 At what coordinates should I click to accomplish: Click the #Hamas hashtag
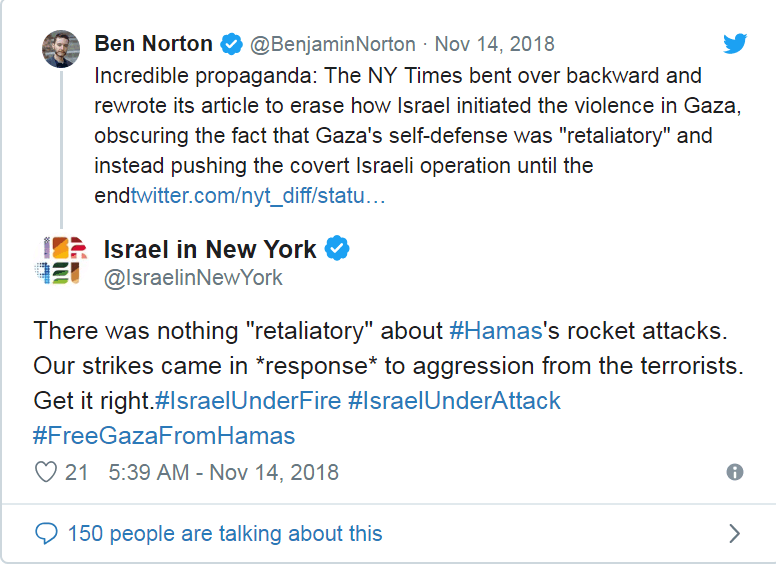496,331
